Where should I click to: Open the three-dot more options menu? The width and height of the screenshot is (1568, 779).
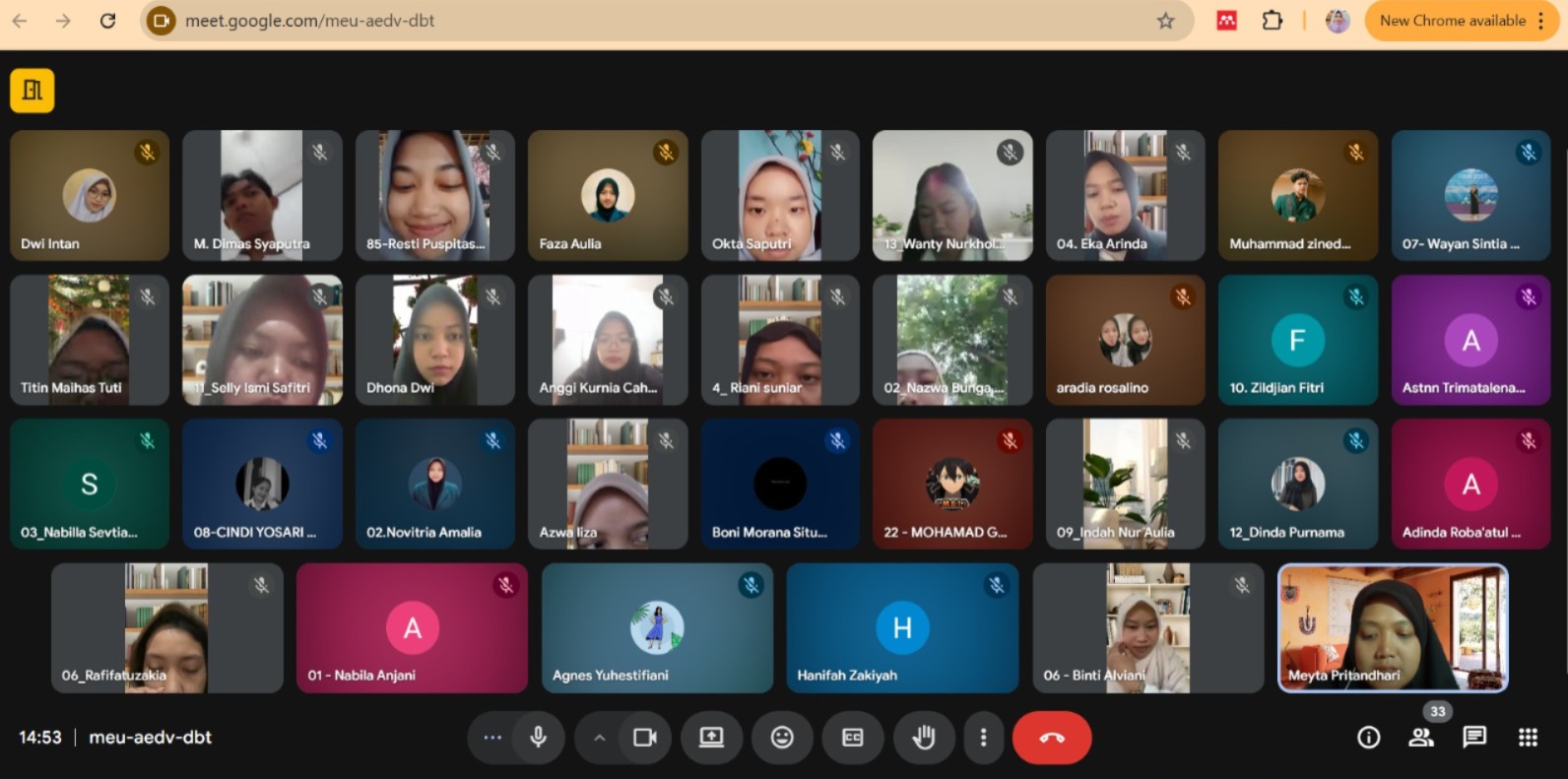tap(982, 738)
